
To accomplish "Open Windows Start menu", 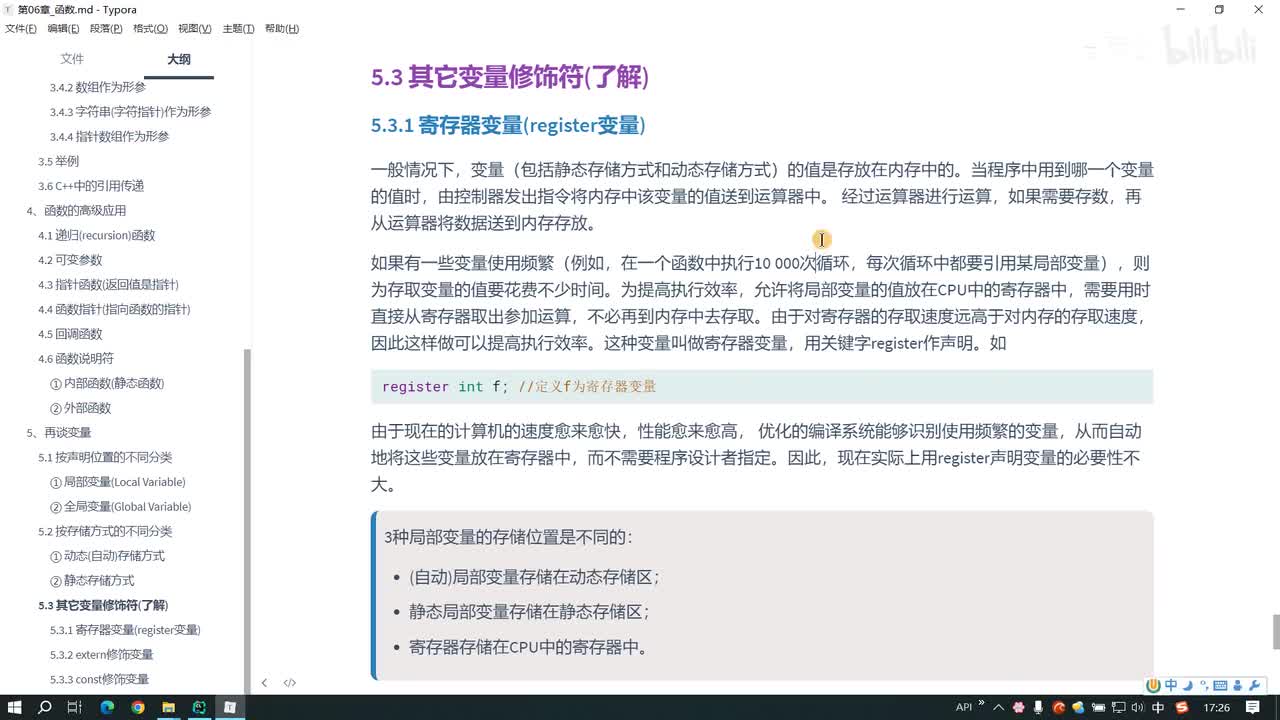I will 14,707.
